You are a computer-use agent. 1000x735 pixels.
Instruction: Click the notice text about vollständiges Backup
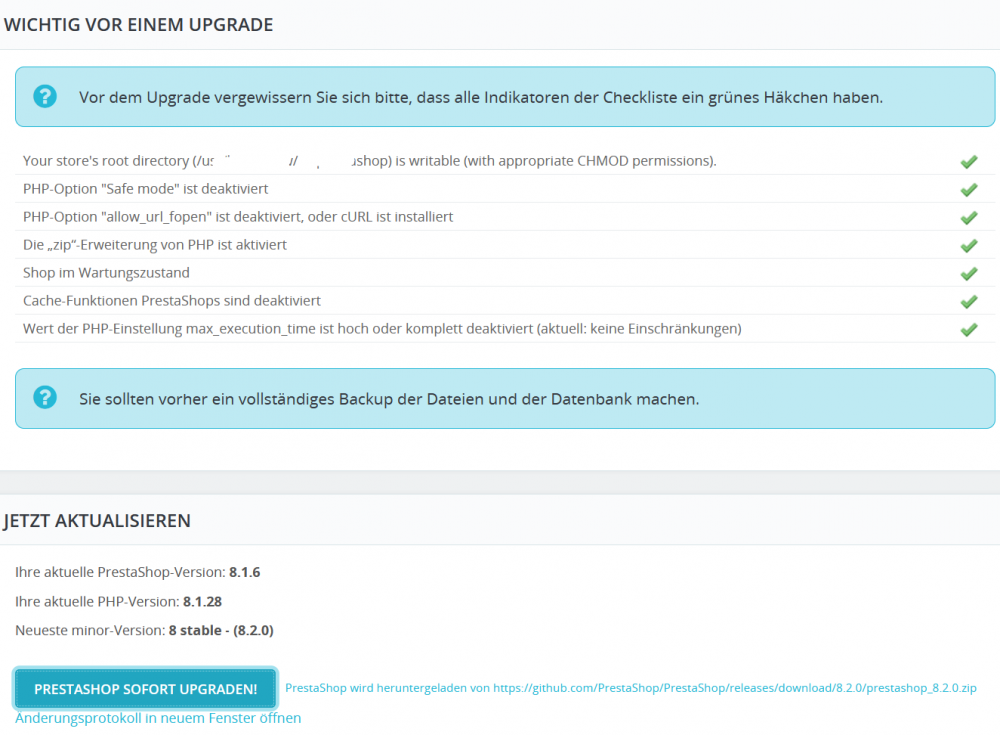click(389, 399)
